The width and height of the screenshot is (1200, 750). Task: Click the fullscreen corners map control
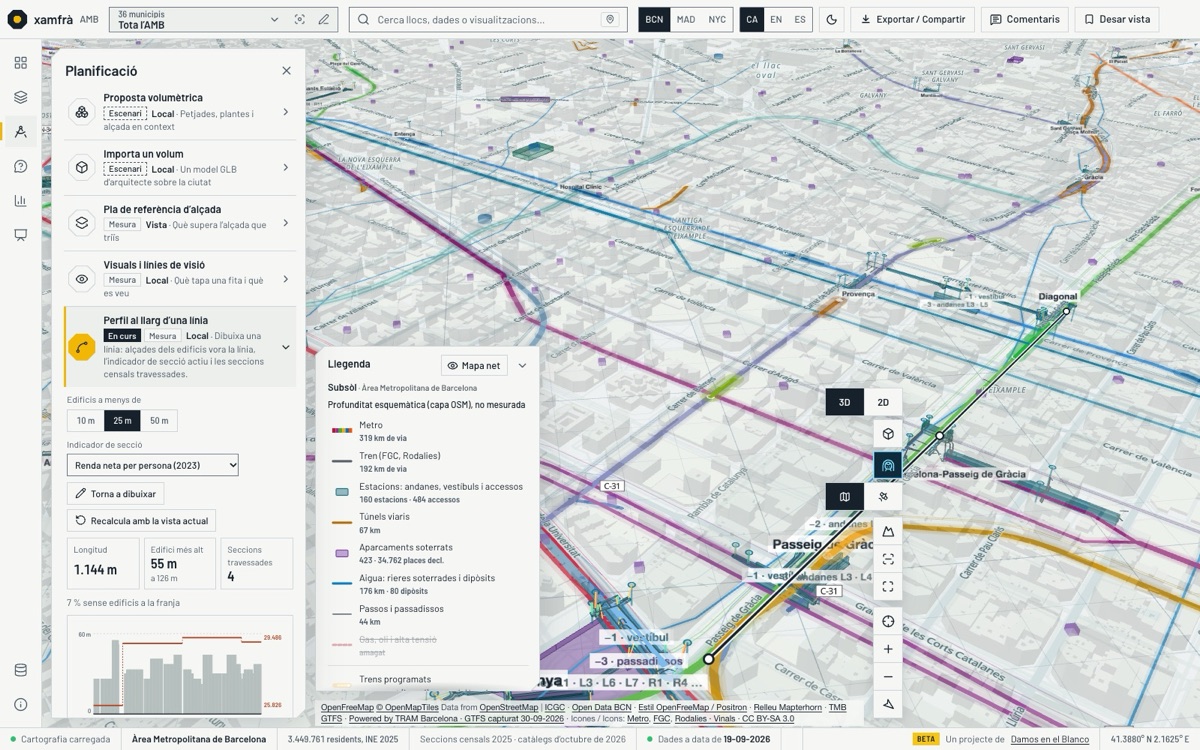point(888,587)
